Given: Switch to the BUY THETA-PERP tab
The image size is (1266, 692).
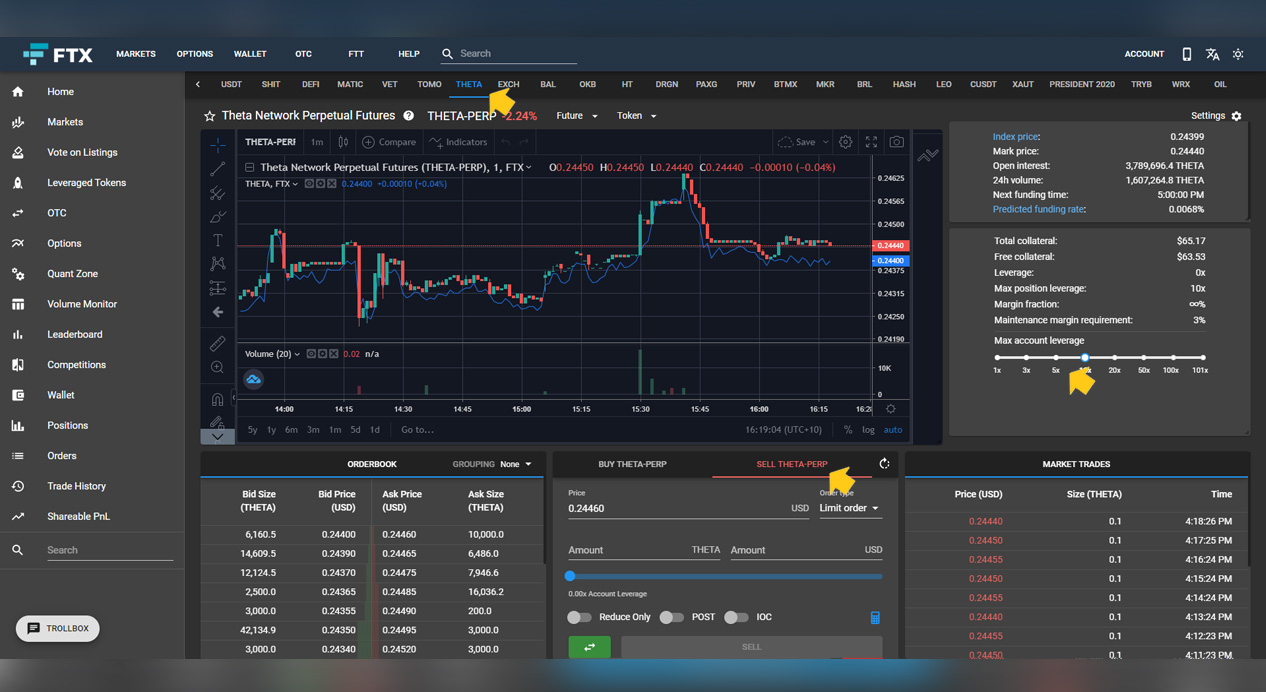Looking at the screenshot, I should tap(632, 464).
